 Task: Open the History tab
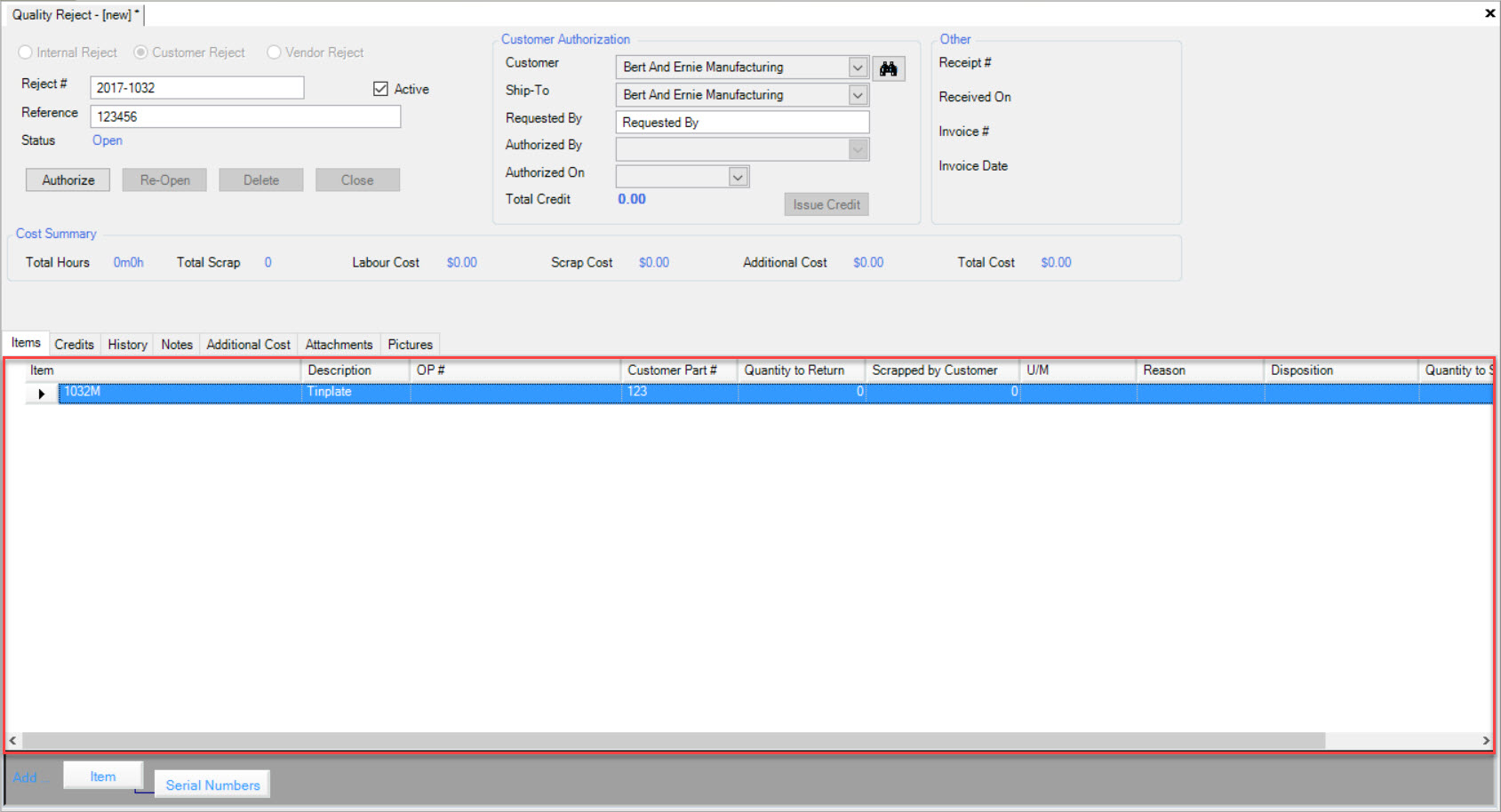pos(127,345)
